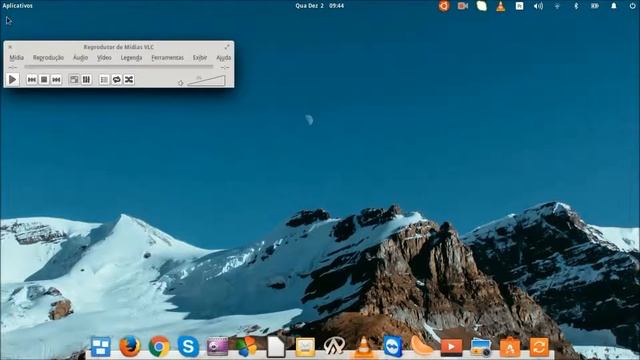Screen dimensions: 640x360
Task: Show VLC extended settings (equalizer bars)
Action: tap(86, 80)
